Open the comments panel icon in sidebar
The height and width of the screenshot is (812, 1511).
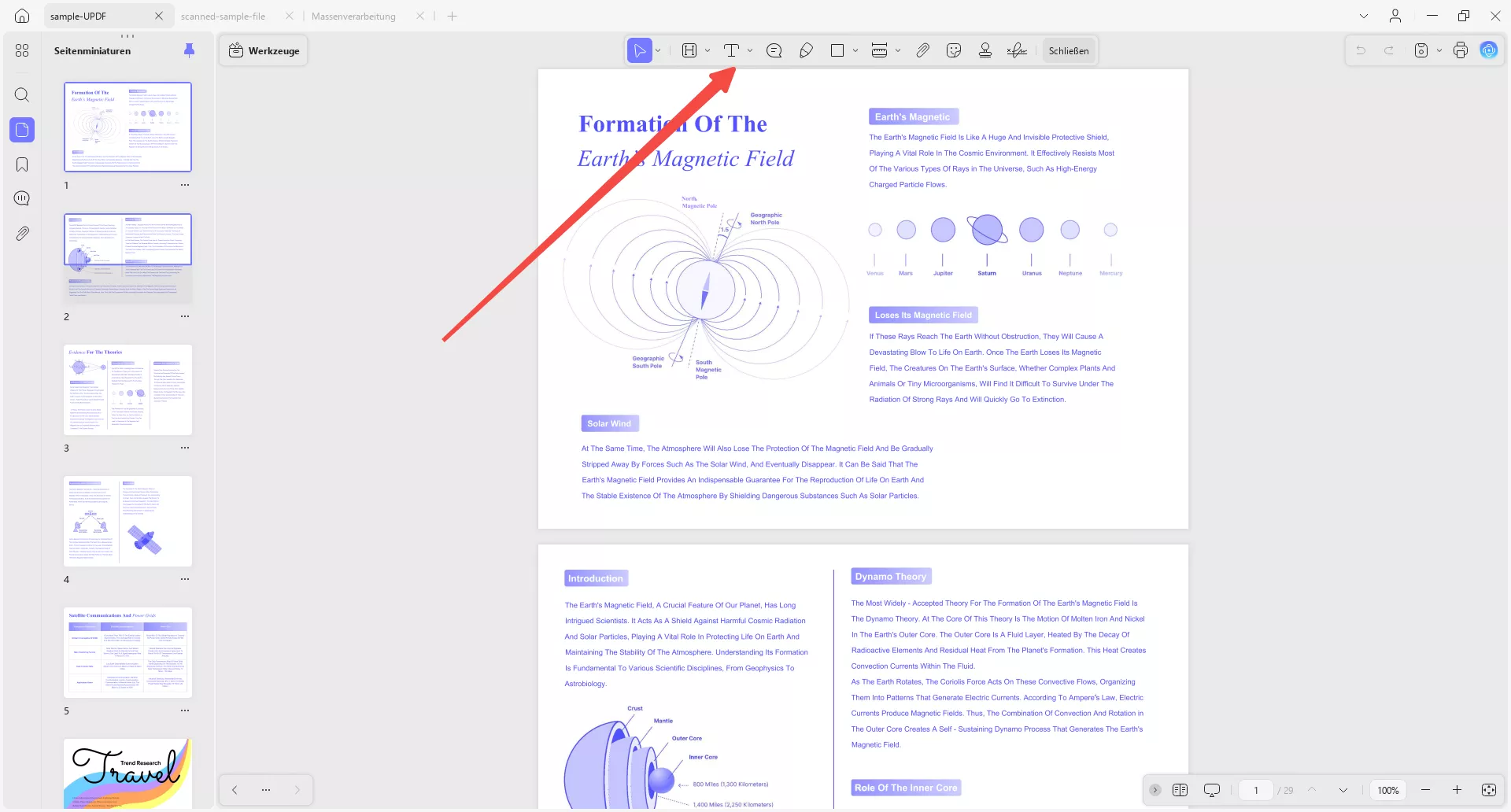(22, 198)
